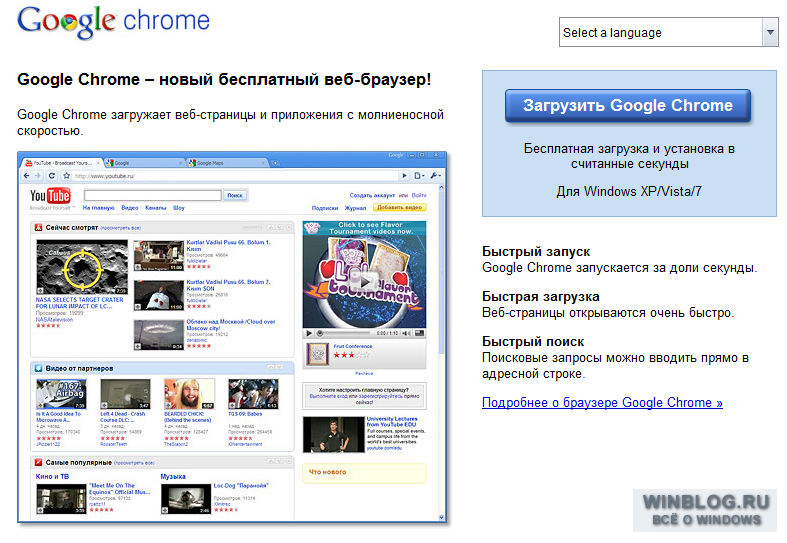Open the Шоу menu link
Screen dimensions: 787x543
pyautogui.click(x=179, y=208)
